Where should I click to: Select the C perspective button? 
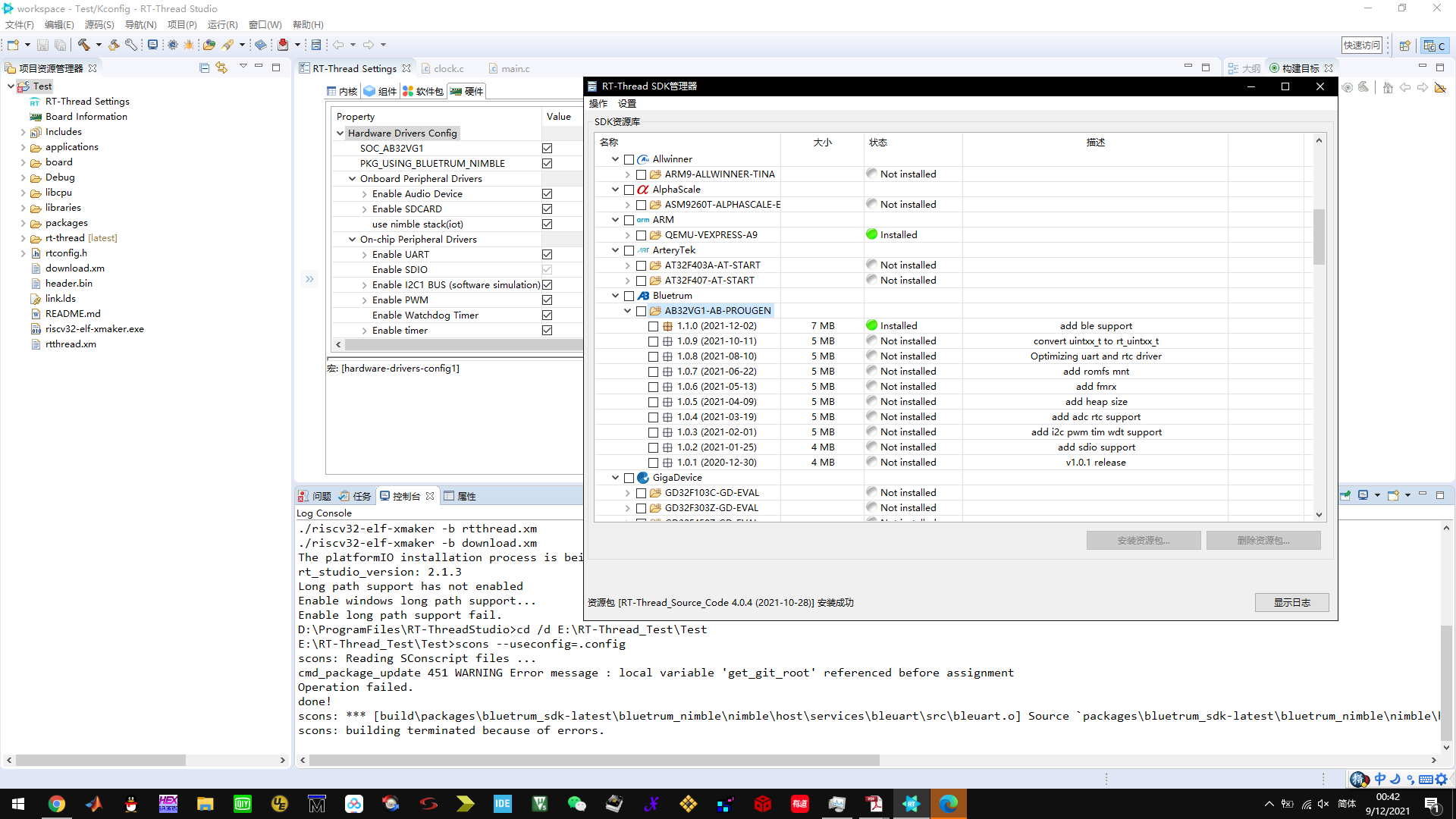coord(1435,45)
